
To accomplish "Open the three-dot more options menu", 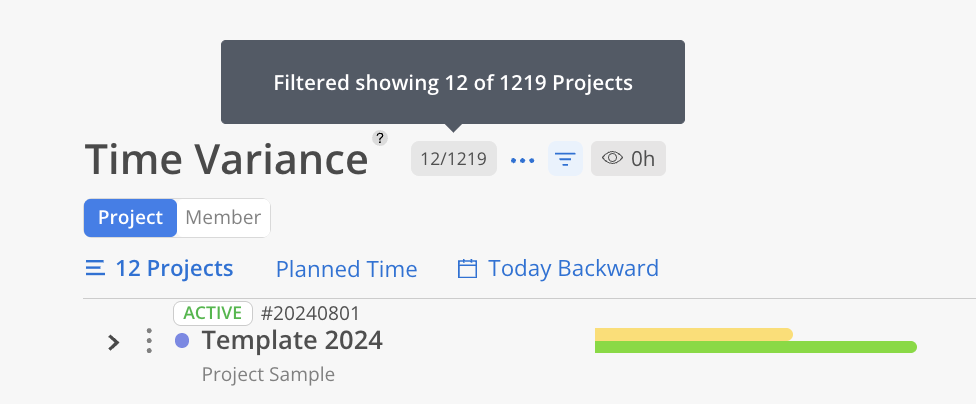I will pyautogui.click(x=523, y=159).
